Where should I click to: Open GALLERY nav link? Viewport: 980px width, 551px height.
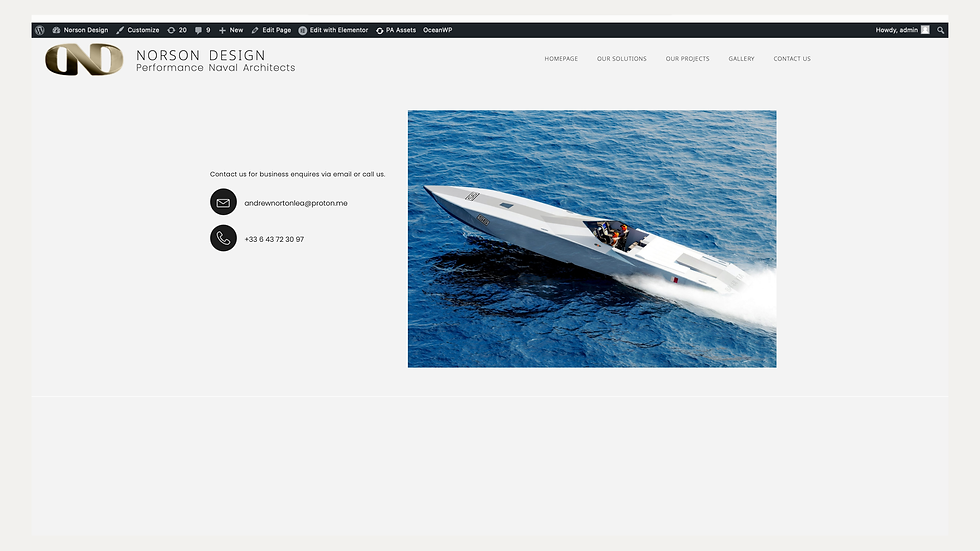coord(741,59)
